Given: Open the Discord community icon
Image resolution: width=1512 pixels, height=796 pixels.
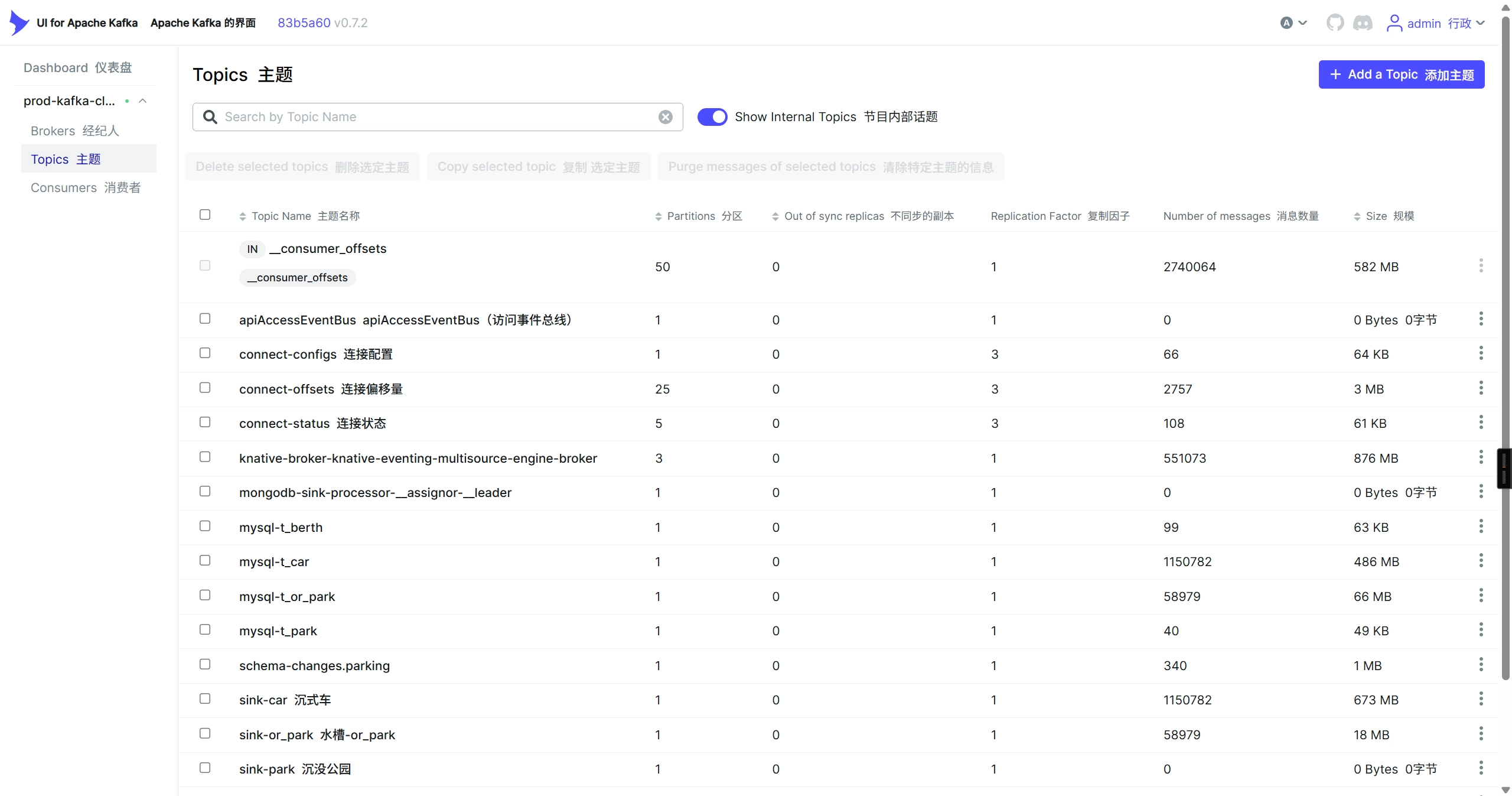Looking at the screenshot, I should click(x=1363, y=23).
